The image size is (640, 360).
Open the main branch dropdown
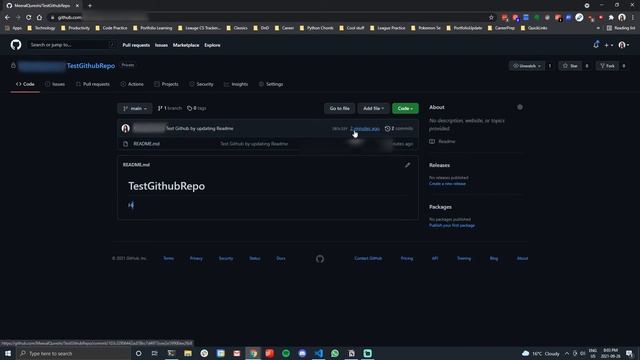135,108
